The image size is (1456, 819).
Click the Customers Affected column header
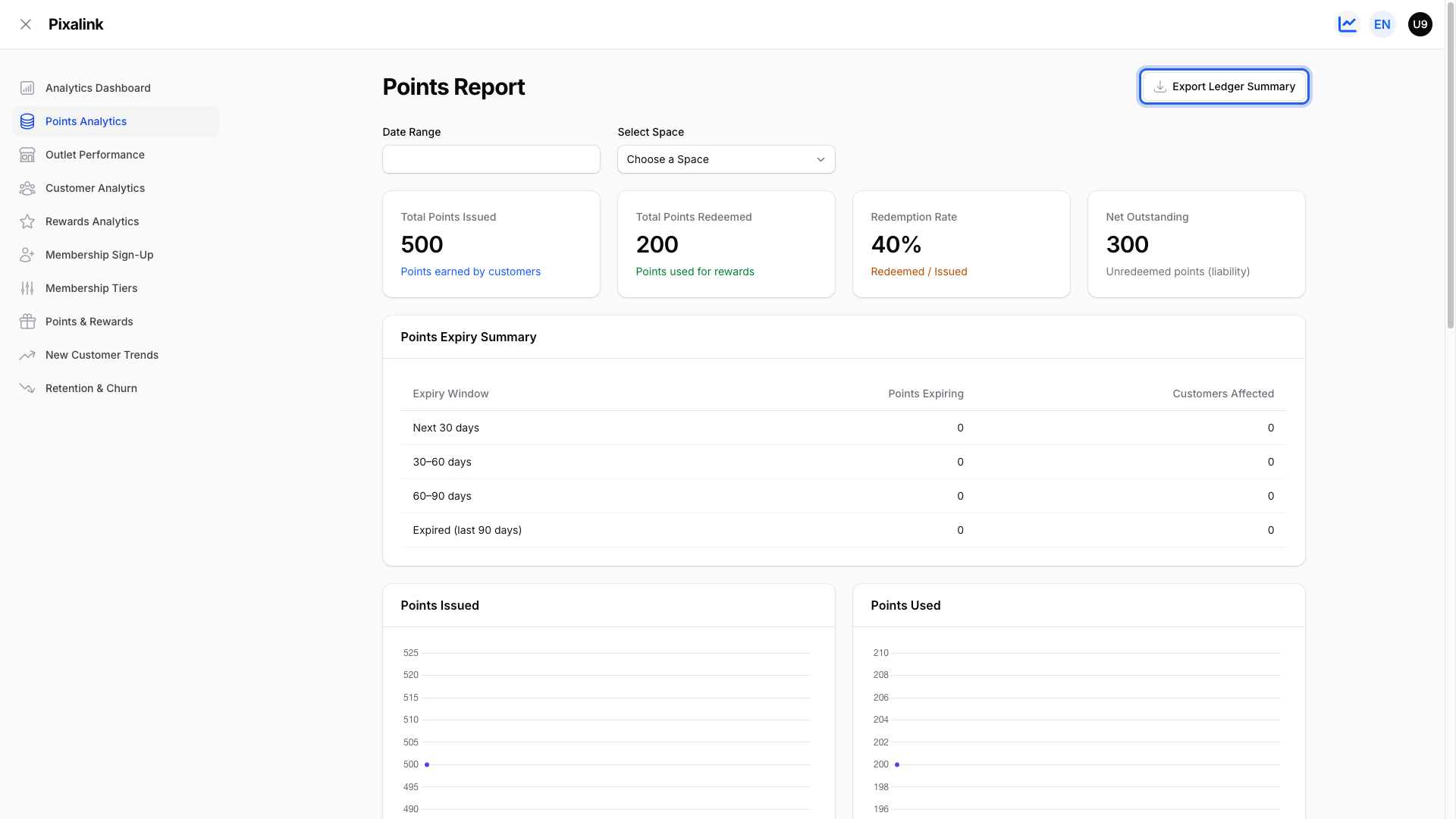1223,394
